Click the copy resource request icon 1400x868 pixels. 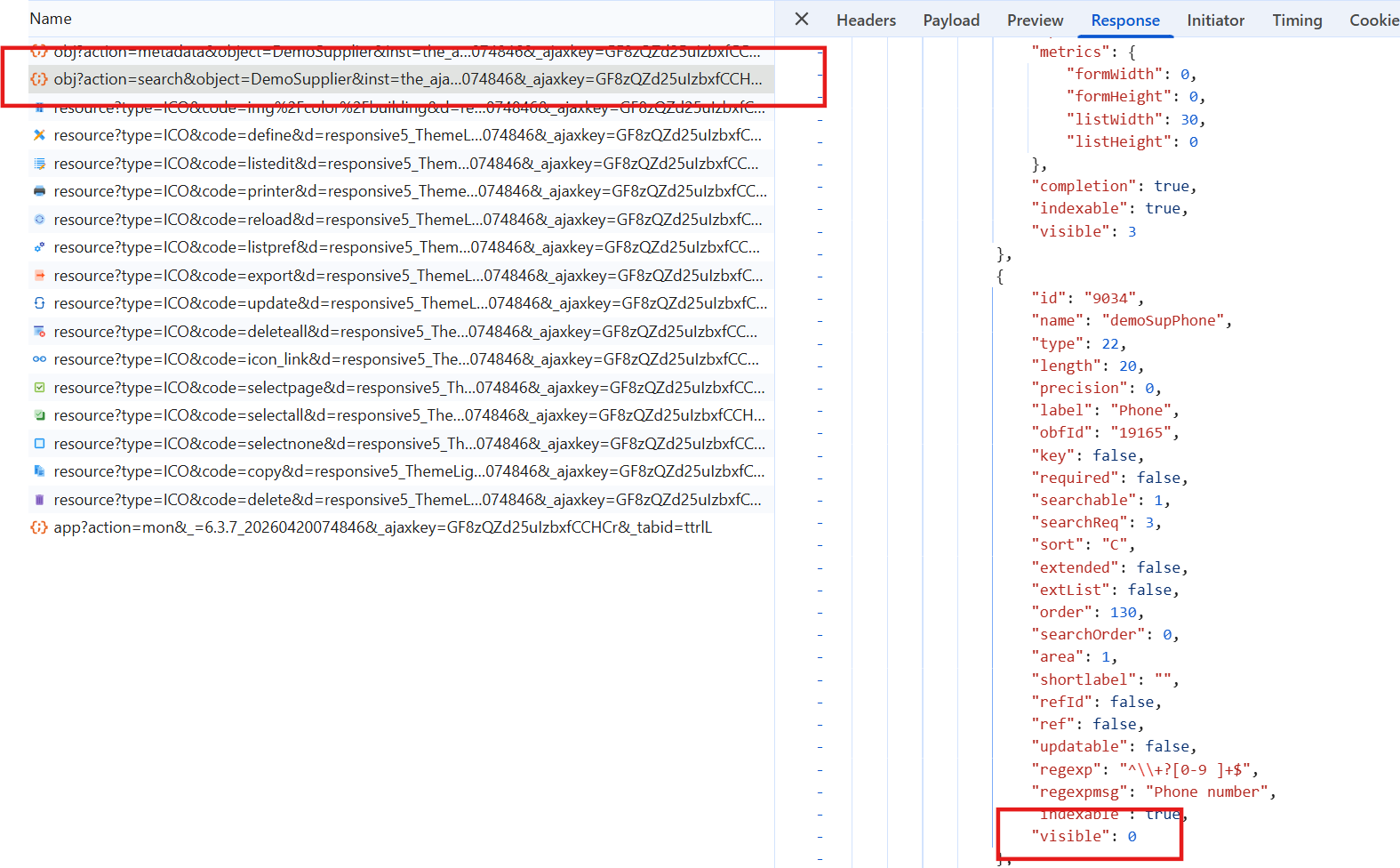coord(39,471)
